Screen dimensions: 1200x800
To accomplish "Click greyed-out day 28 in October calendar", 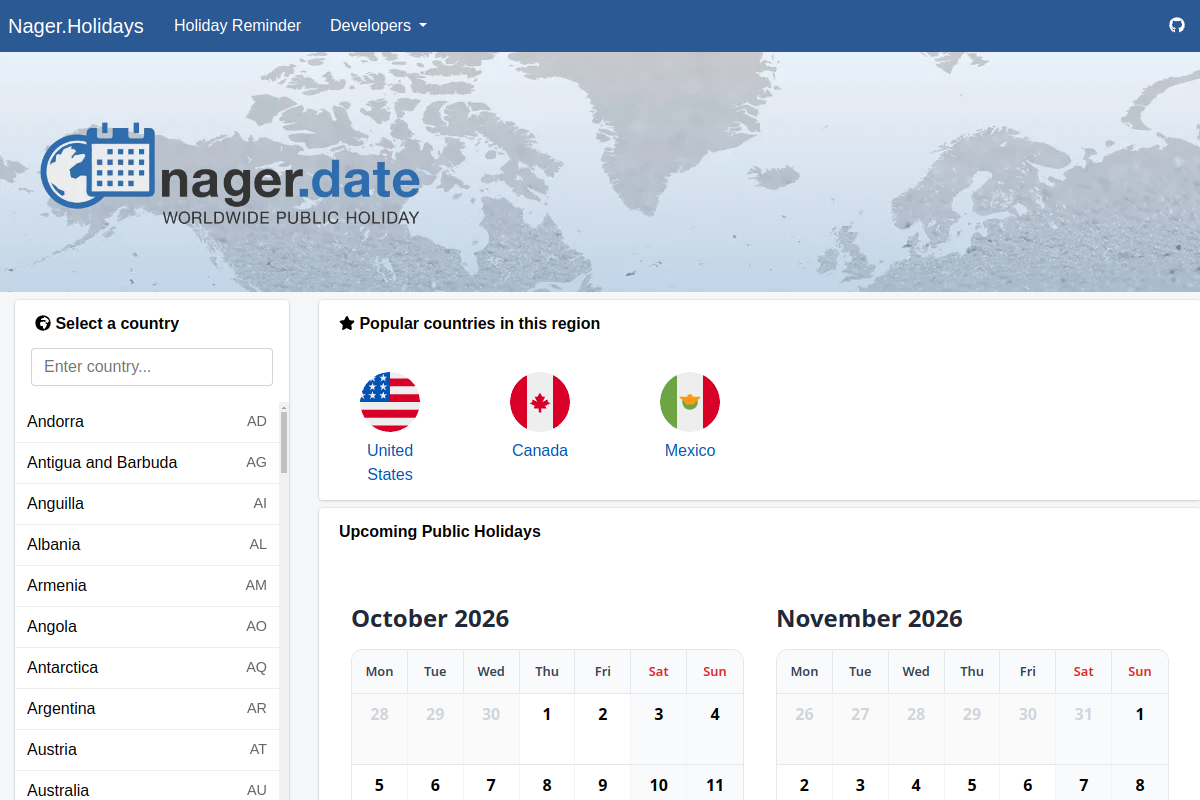I will click(x=379, y=729).
